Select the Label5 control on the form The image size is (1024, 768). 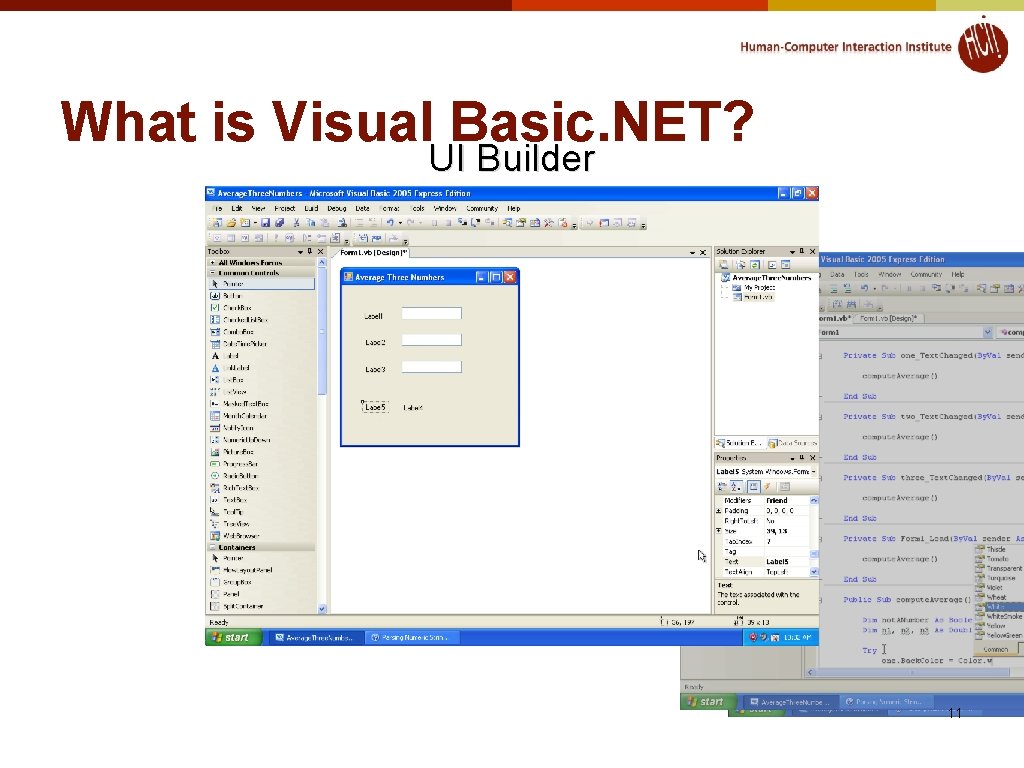375,407
